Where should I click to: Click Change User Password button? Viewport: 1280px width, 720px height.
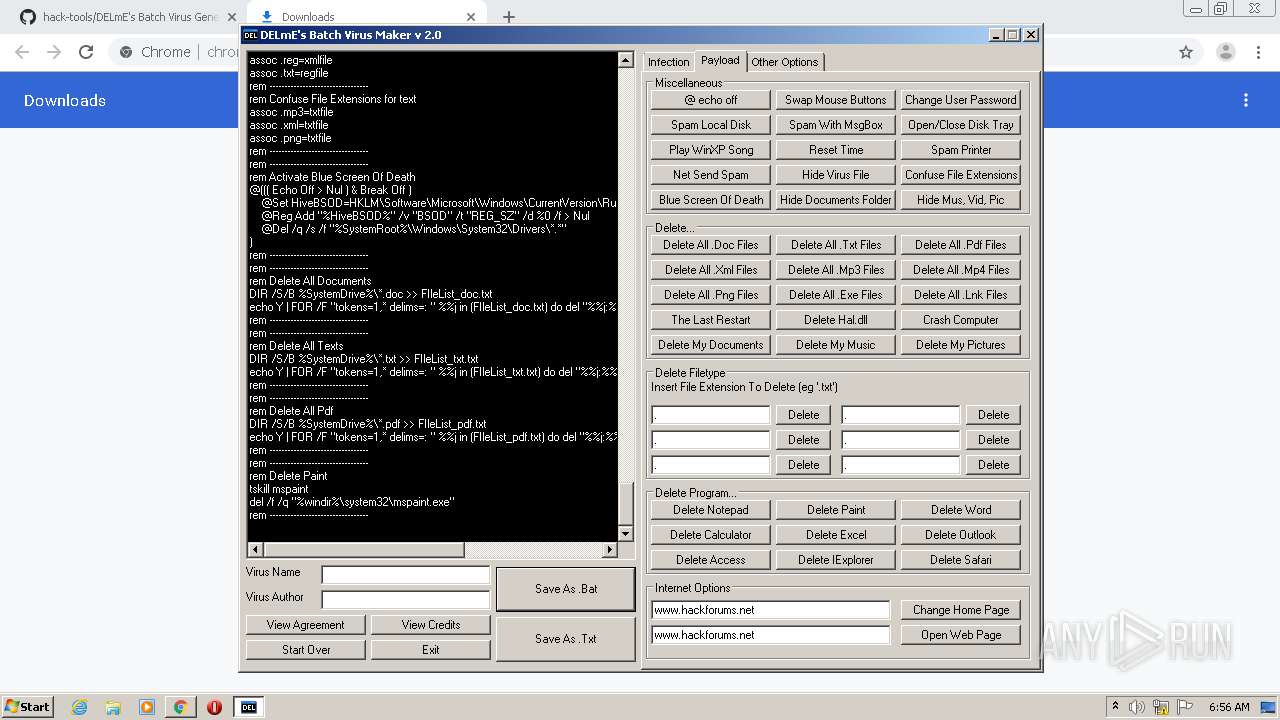[x=961, y=100]
